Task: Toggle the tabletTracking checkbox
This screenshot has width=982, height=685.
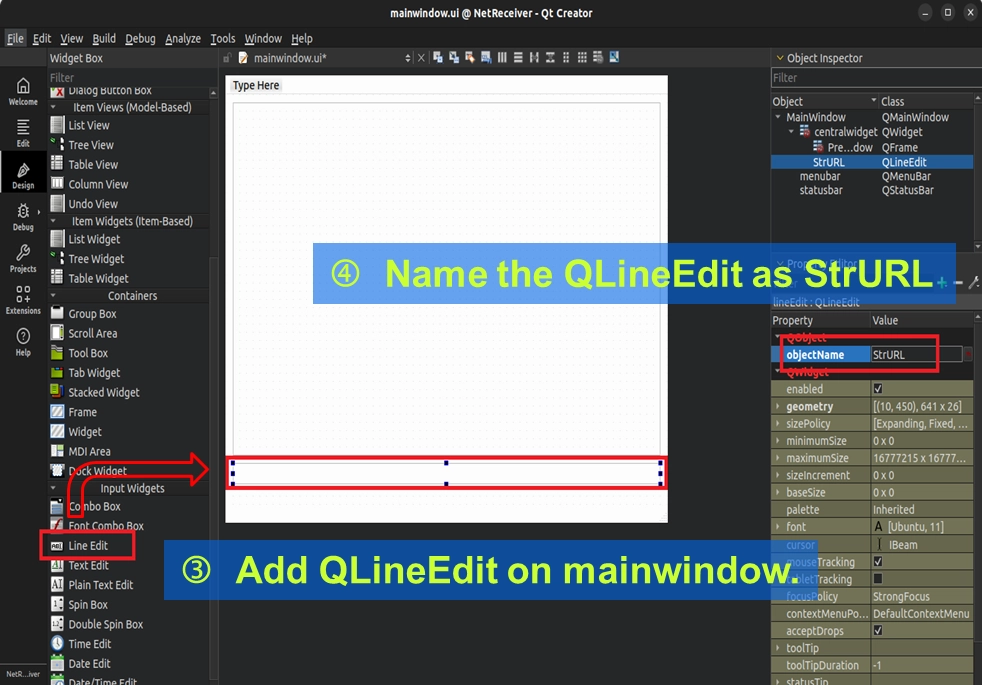Action: [x=877, y=579]
